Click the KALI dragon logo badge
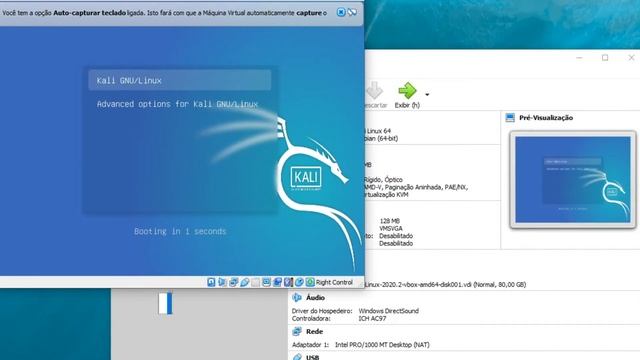 [306, 178]
